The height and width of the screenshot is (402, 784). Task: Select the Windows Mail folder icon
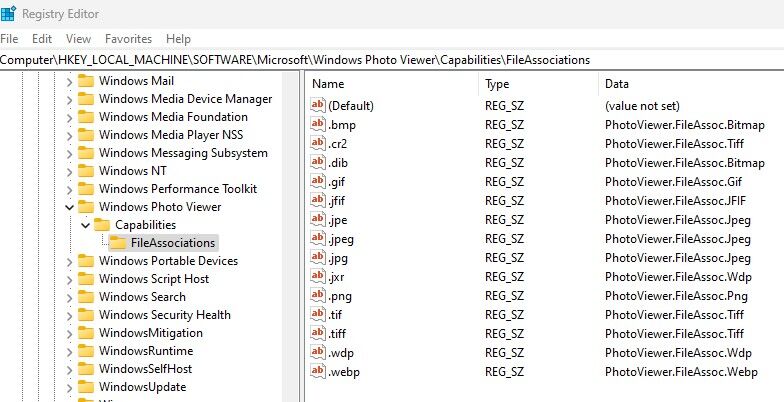[86, 81]
